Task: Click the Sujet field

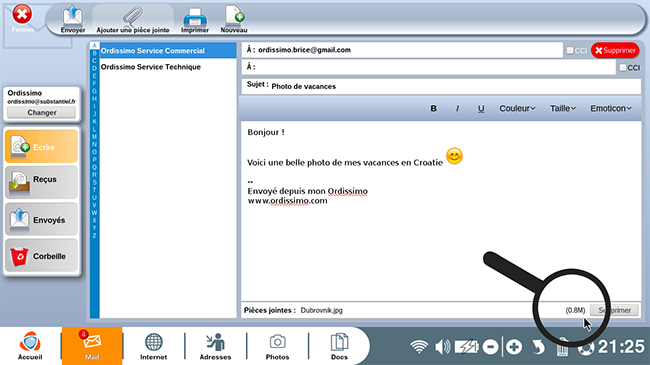Action: (441, 86)
